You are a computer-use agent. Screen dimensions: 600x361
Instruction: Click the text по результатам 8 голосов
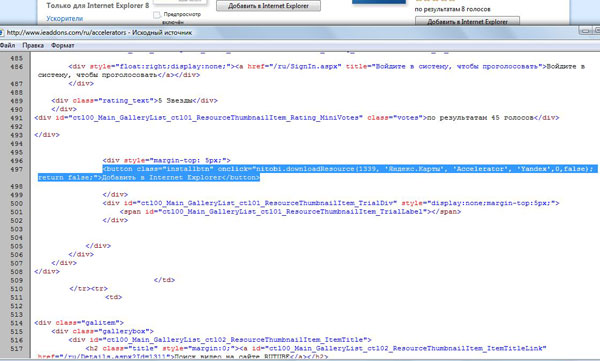pyautogui.click(x=452, y=9)
